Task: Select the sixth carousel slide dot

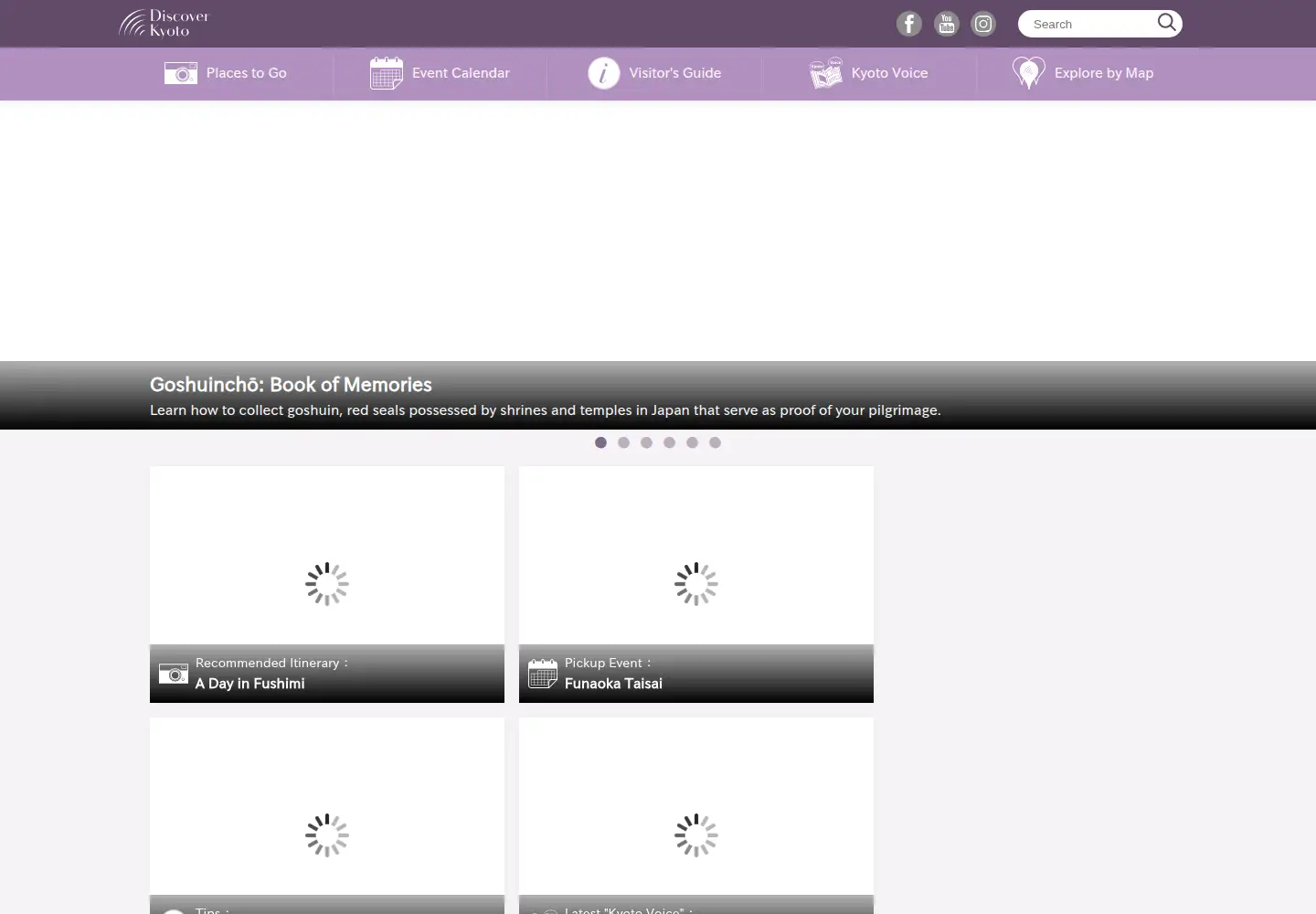Action: pos(715,442)
